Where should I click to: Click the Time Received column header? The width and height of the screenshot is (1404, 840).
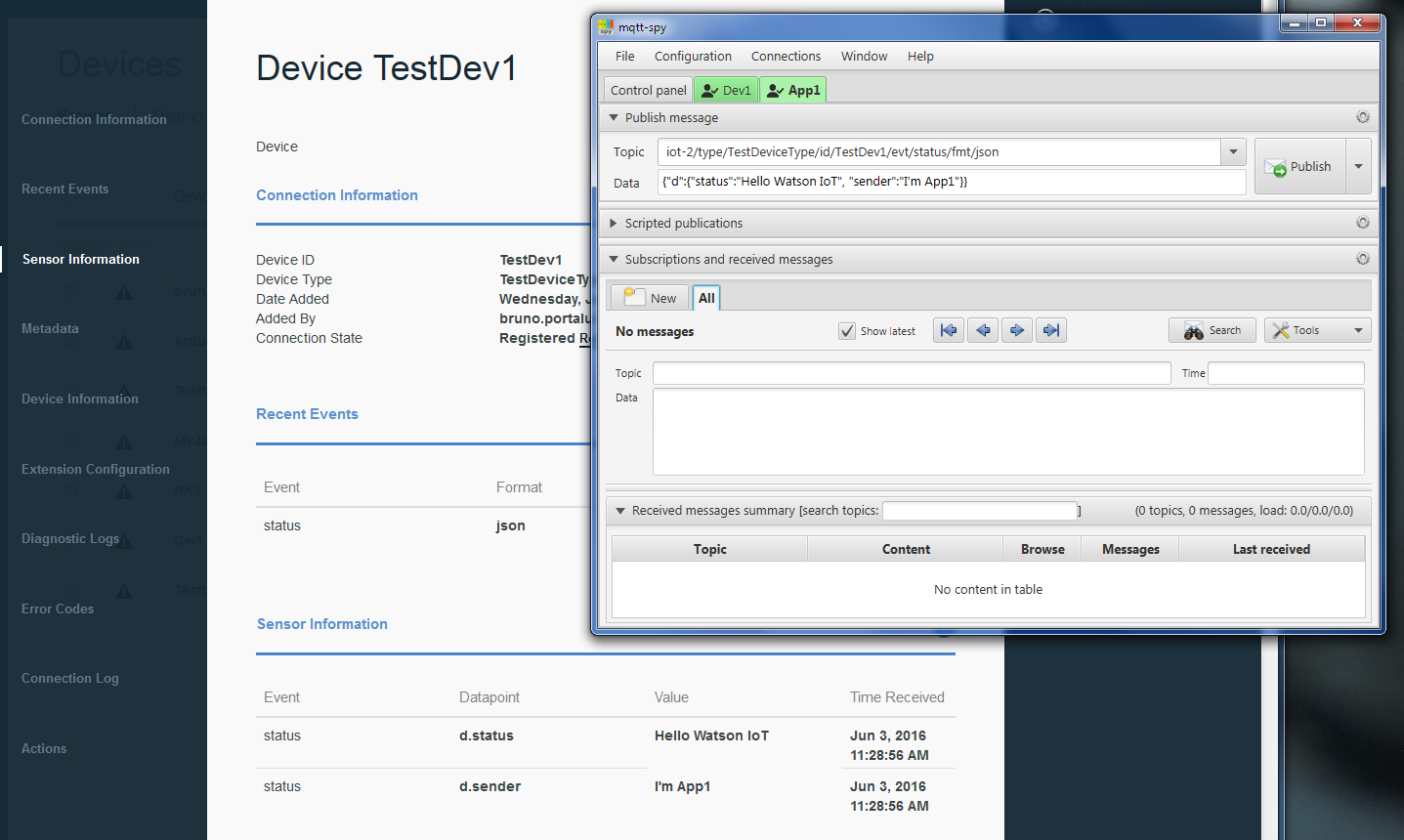897,697
